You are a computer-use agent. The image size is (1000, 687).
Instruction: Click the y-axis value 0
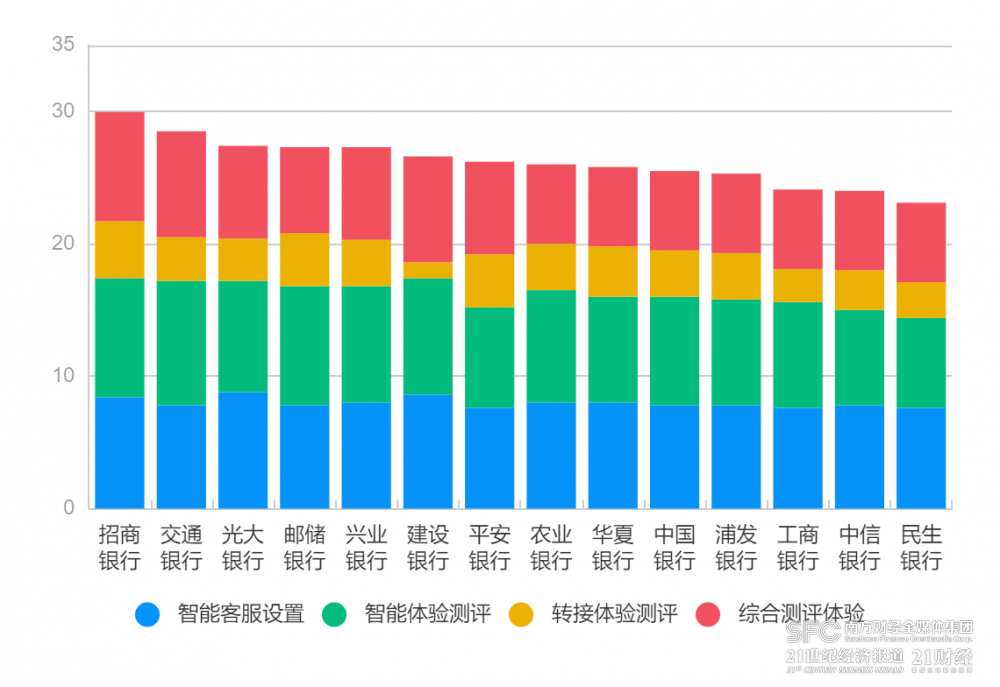tap(69, 507)
